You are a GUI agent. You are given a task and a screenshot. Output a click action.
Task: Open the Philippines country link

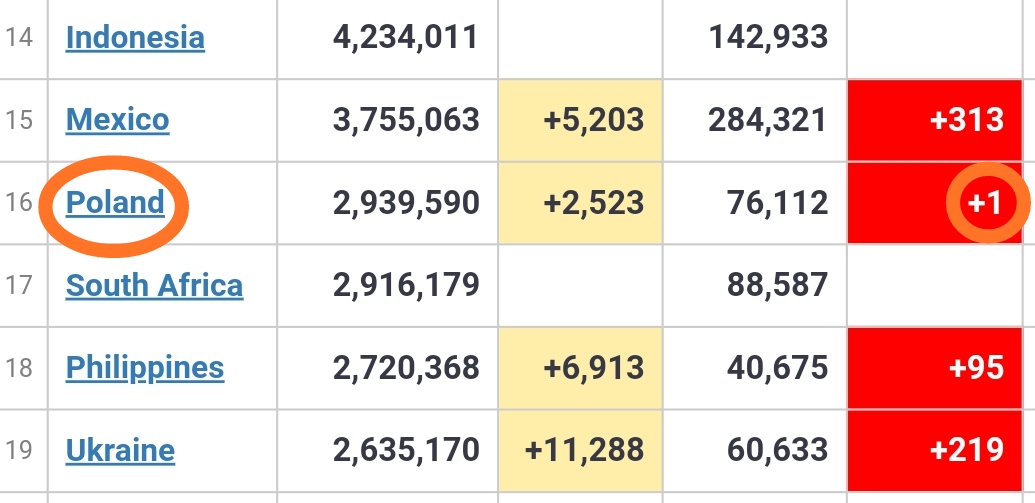(145, 368)
